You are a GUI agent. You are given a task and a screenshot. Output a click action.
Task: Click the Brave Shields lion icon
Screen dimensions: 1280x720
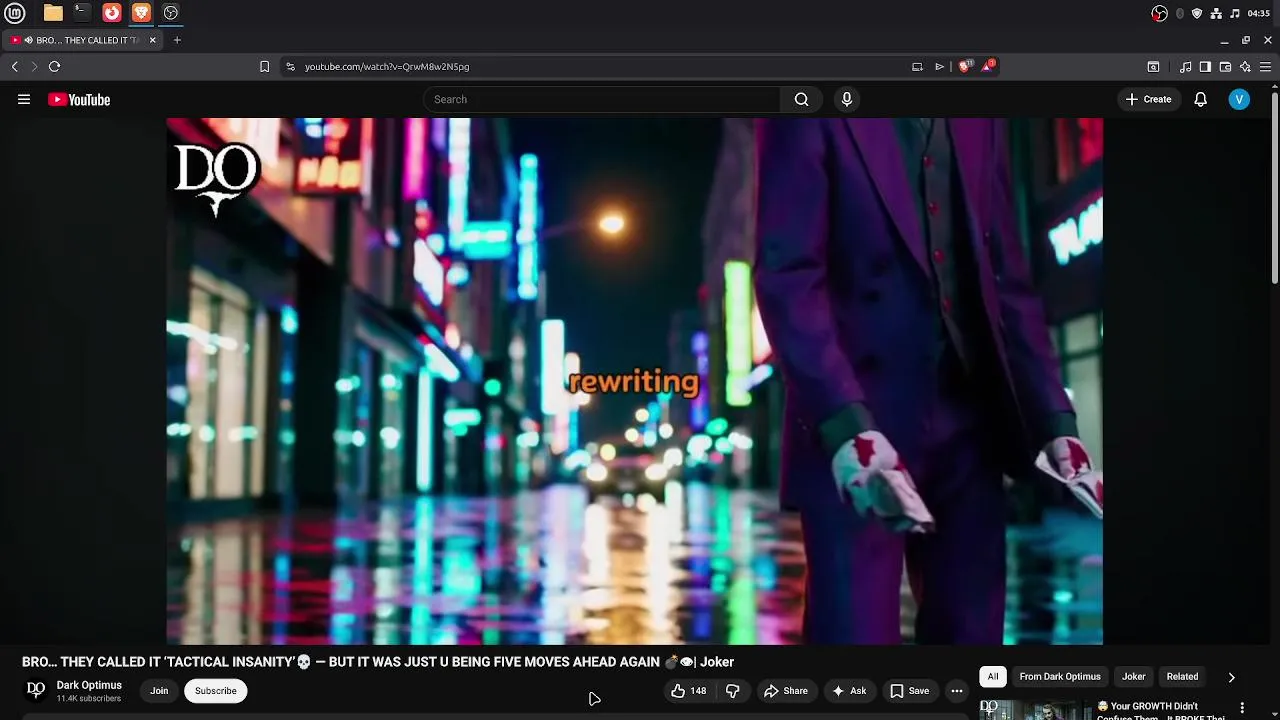click(965, 66)
